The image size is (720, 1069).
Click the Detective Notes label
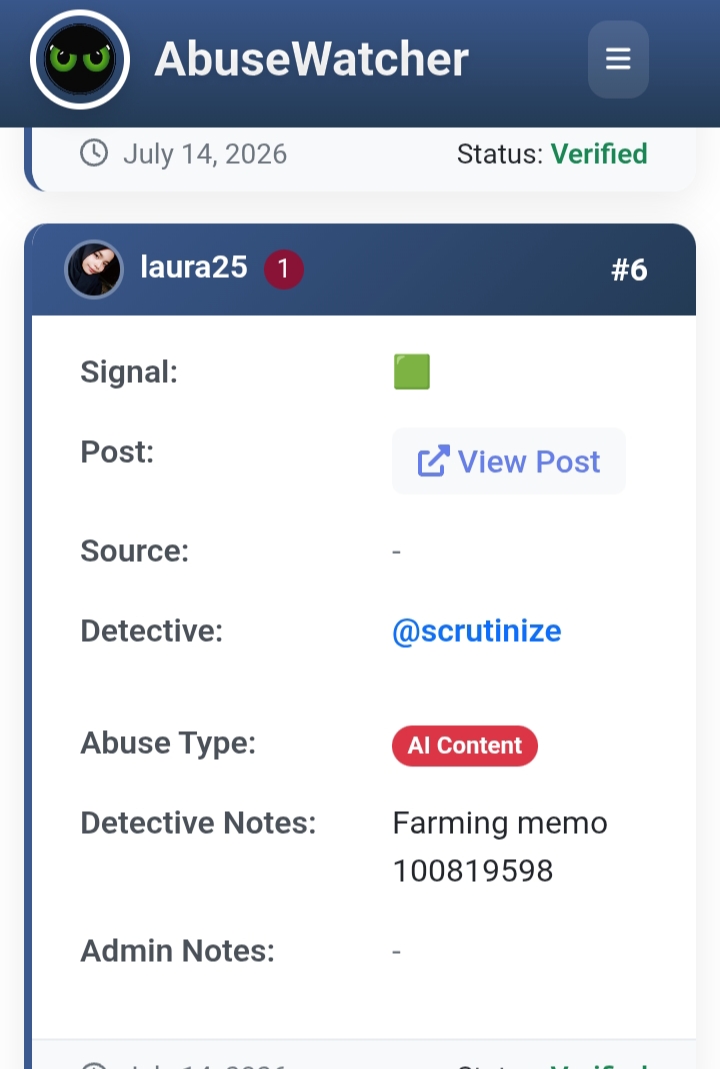point(198,823)
